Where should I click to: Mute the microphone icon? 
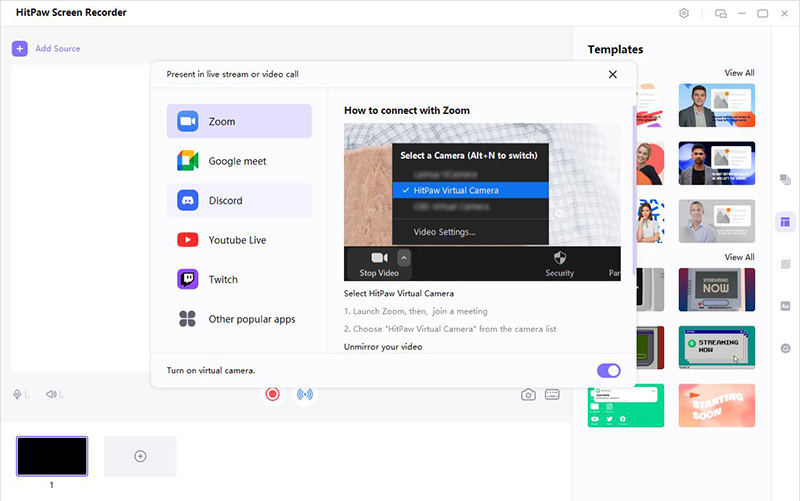pyautogui.click(x=17, y=394)
